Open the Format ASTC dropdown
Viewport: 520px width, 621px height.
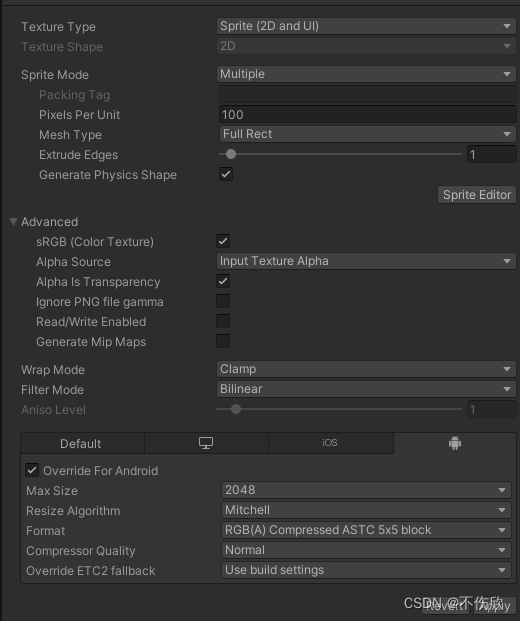coord(366,530)
